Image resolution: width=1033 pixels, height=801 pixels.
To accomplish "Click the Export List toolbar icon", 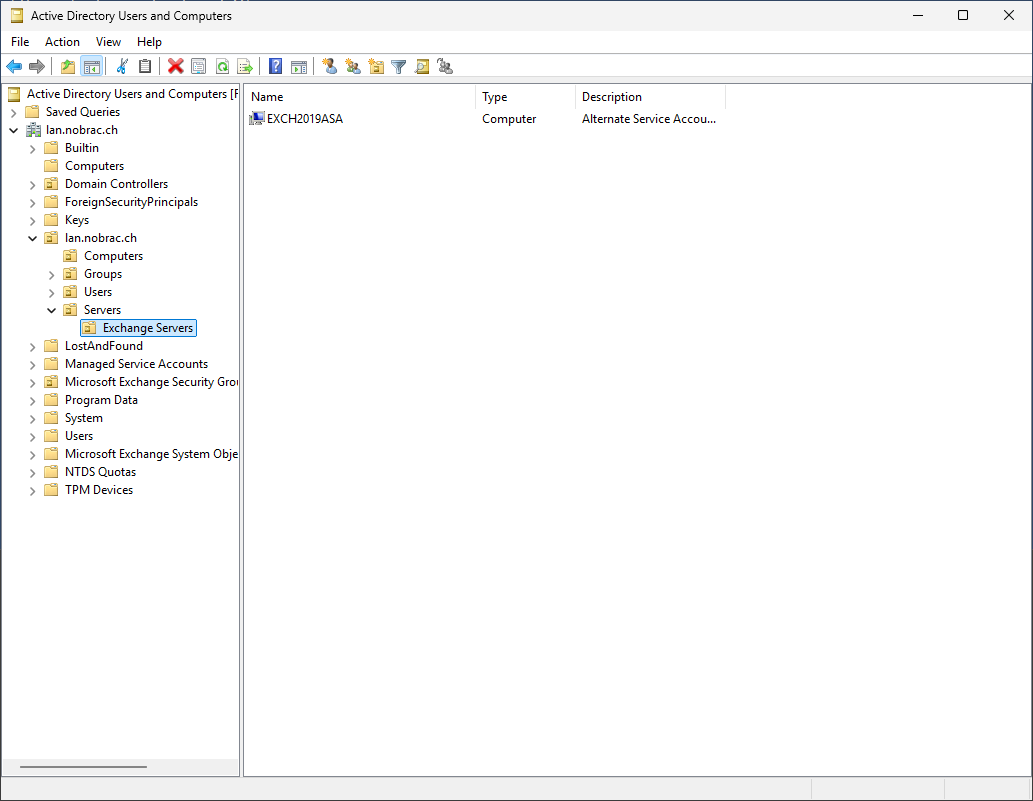I will pyautogui.click(x=245, y=67).
